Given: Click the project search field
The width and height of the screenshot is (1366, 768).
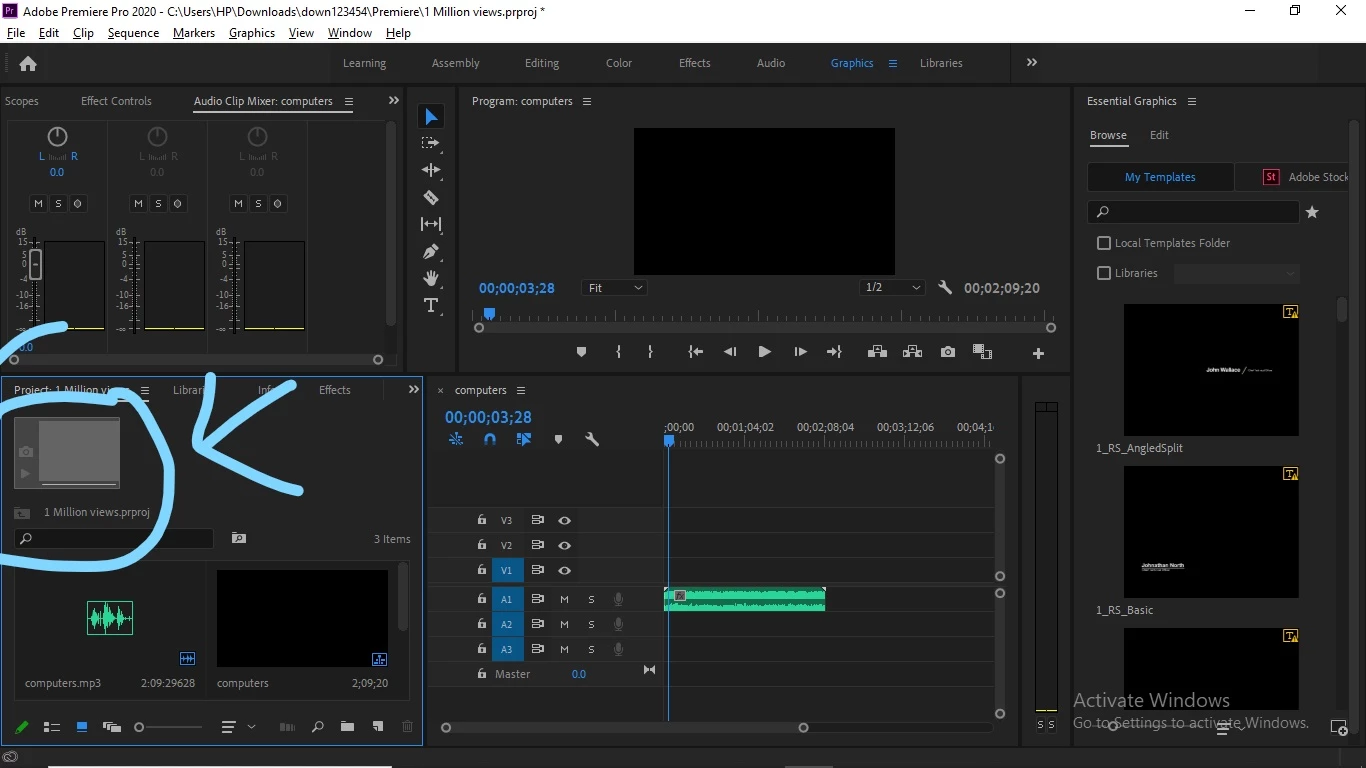Looking at the screenshot, I should pos(114,538).
